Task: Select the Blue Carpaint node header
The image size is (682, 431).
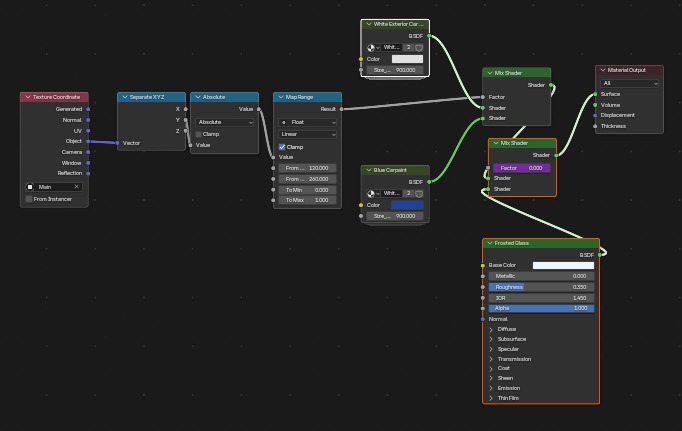Action: point(395,170)
